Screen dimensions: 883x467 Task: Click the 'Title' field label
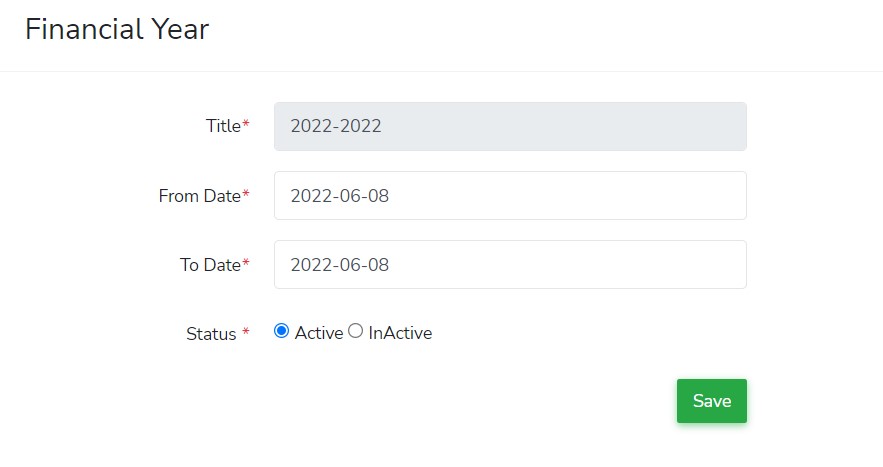tap(223, 126)
